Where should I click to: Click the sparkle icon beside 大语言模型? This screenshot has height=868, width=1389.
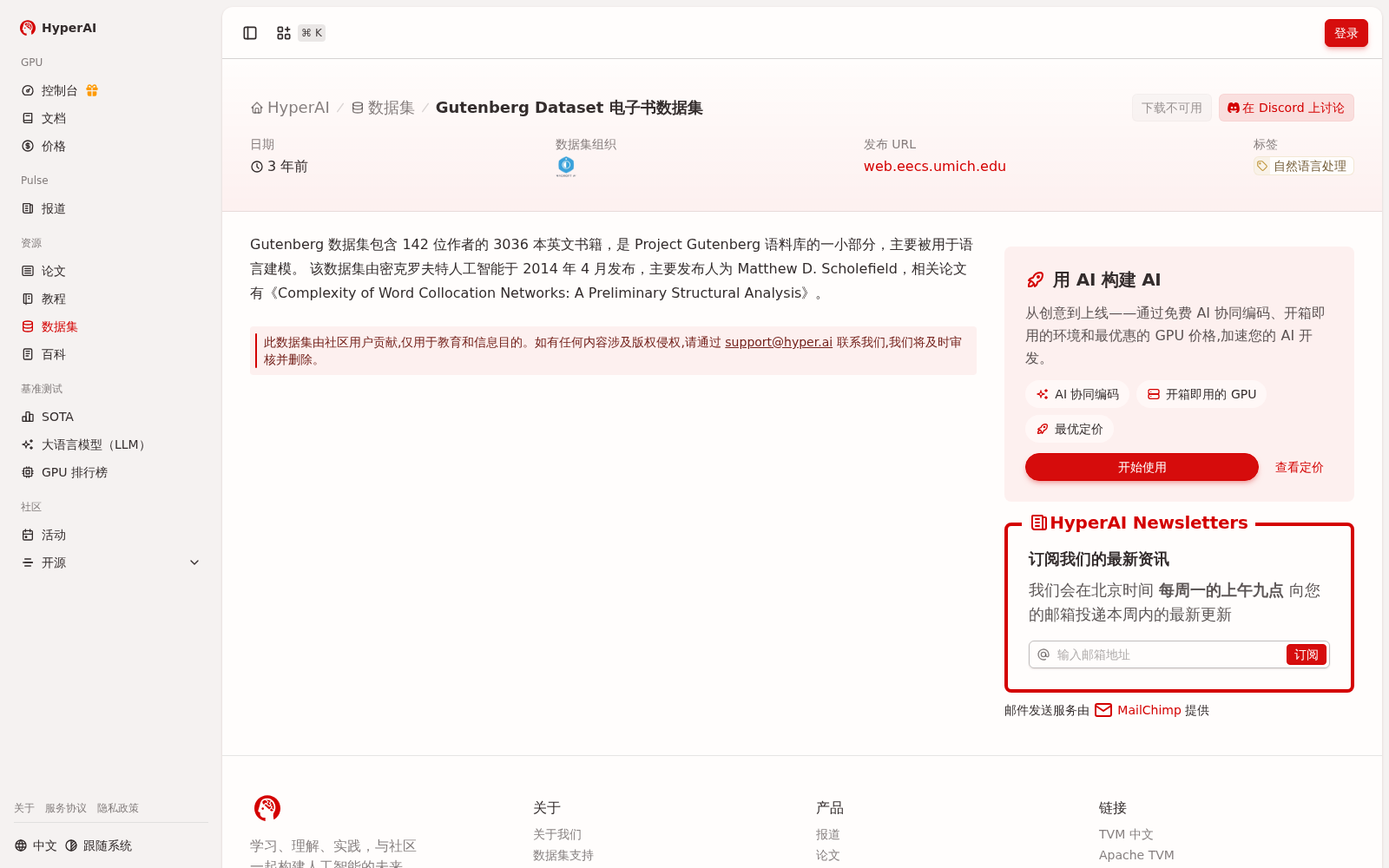[x=28, y=444]
